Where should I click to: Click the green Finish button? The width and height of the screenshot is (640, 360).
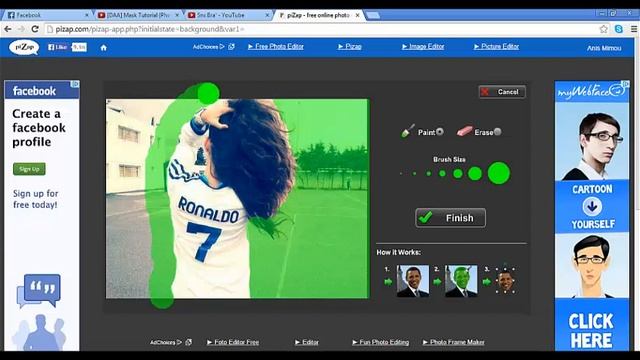coord(451,218)
